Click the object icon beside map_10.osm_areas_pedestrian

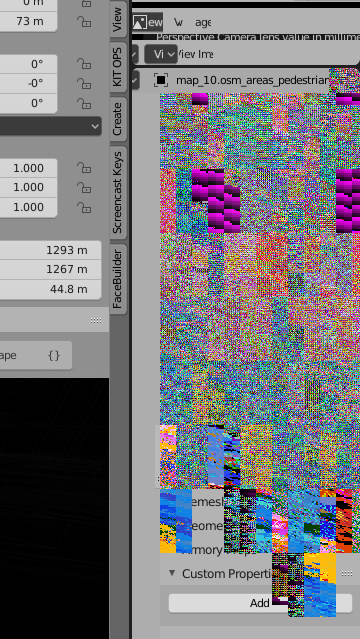point(161,80)
